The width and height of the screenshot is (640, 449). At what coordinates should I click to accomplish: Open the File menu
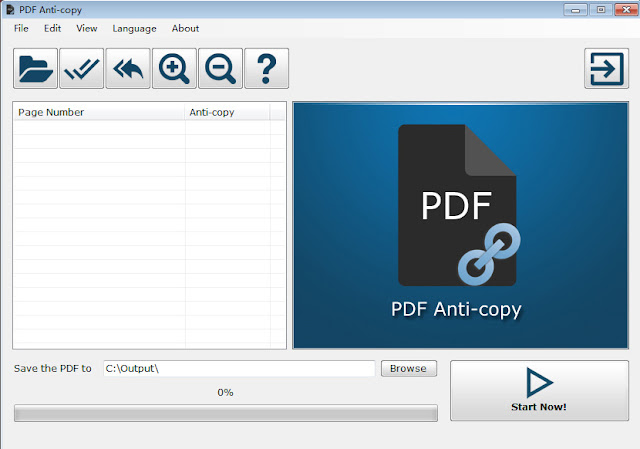[x=21, y=28]
